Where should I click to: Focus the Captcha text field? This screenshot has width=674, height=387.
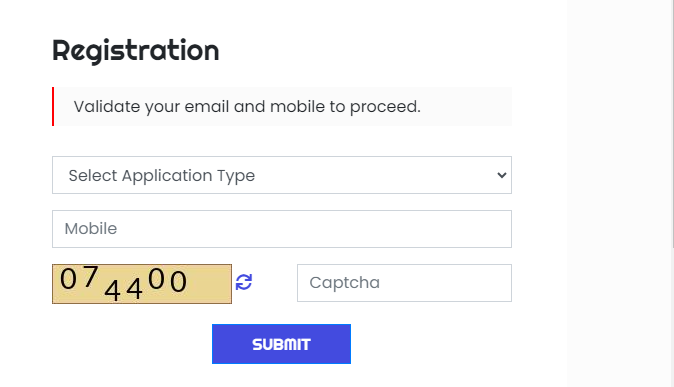pyautogui.click(x=404, y=283)
